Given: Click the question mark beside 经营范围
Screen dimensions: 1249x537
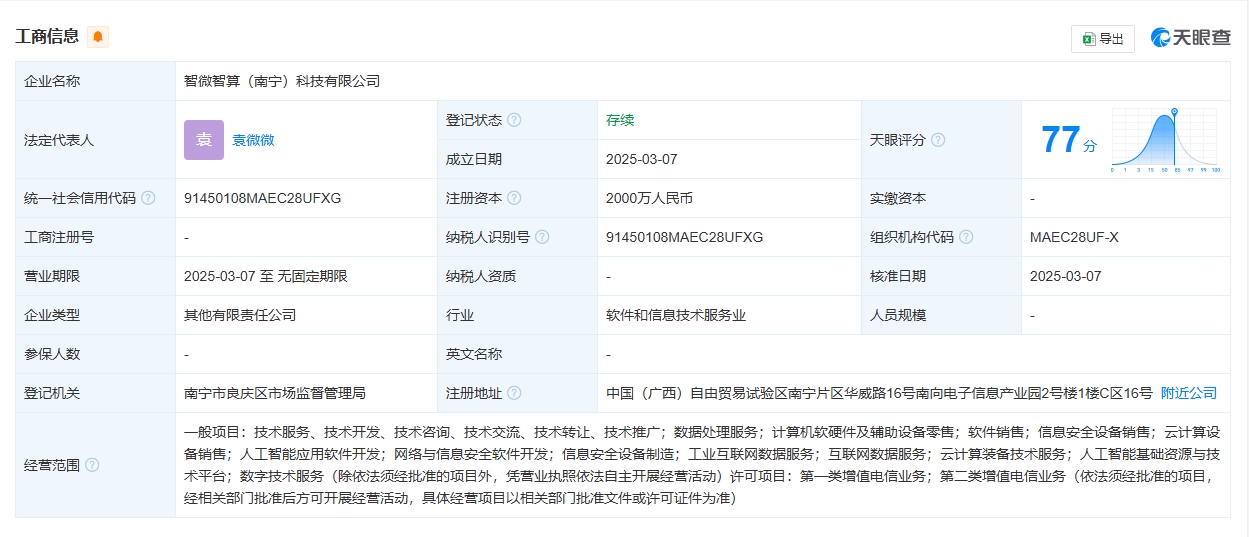Looking at the screenshot, I should [x=92, y=465].
